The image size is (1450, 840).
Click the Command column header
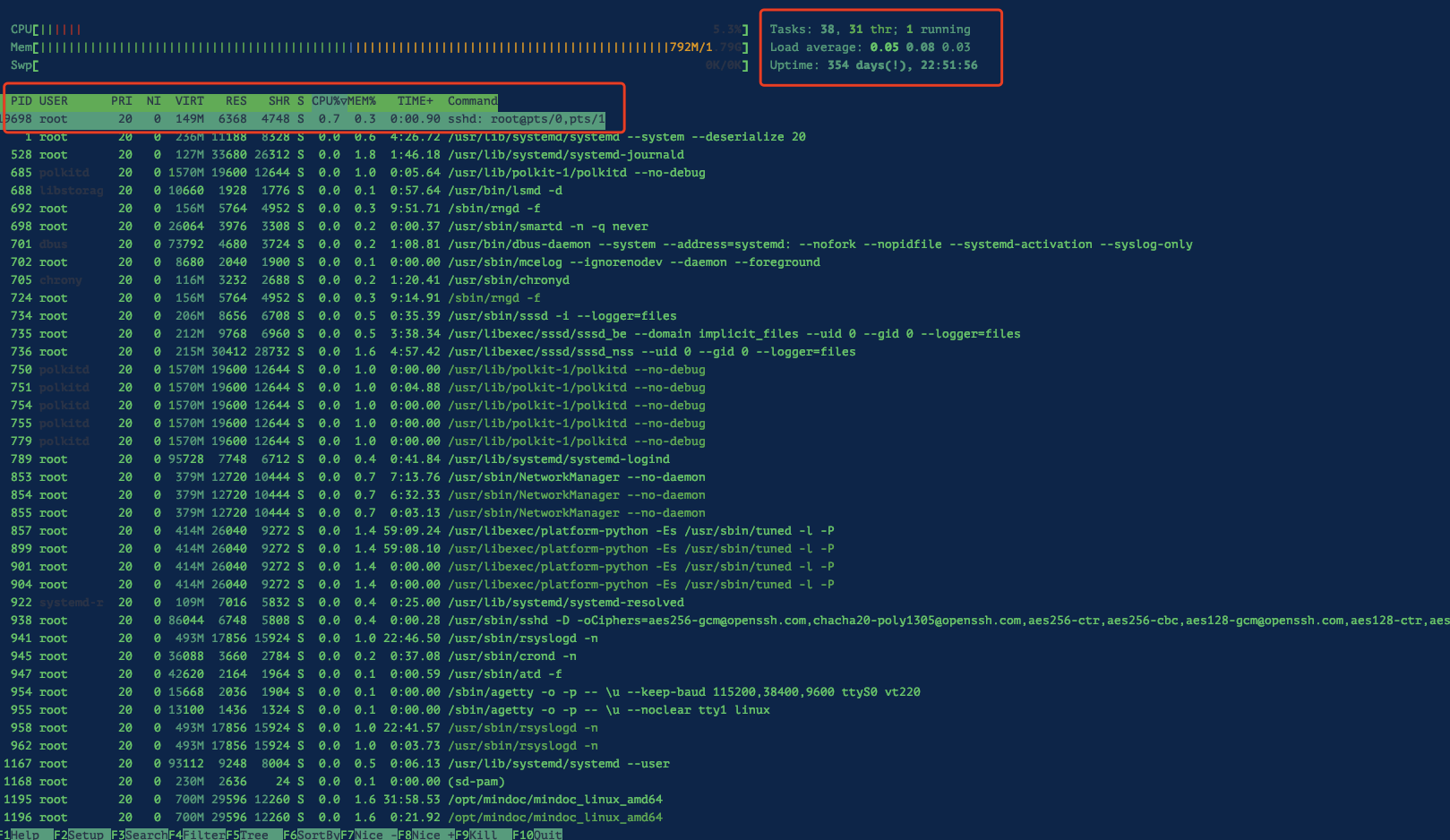coord(472,101)
